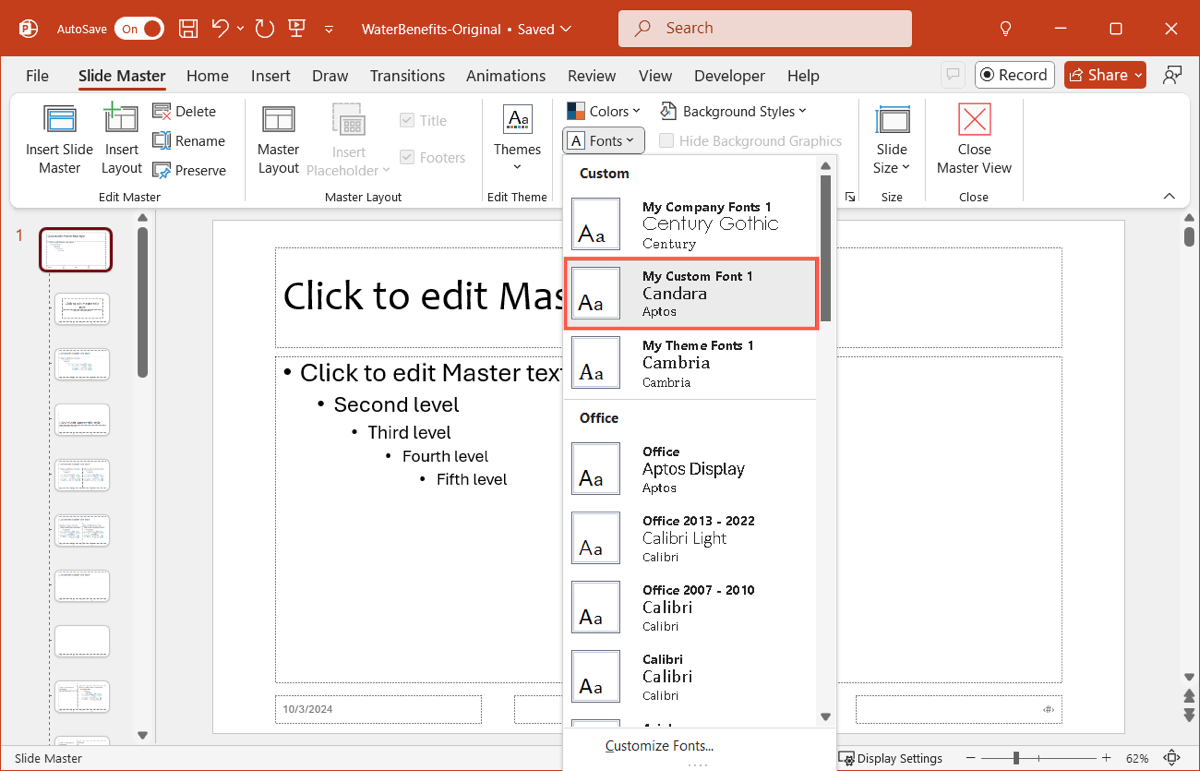The width and height of the screenshot is (1200, 771).
Task: Choose Customize Fonts option
Action: click(x=659, y=745)
